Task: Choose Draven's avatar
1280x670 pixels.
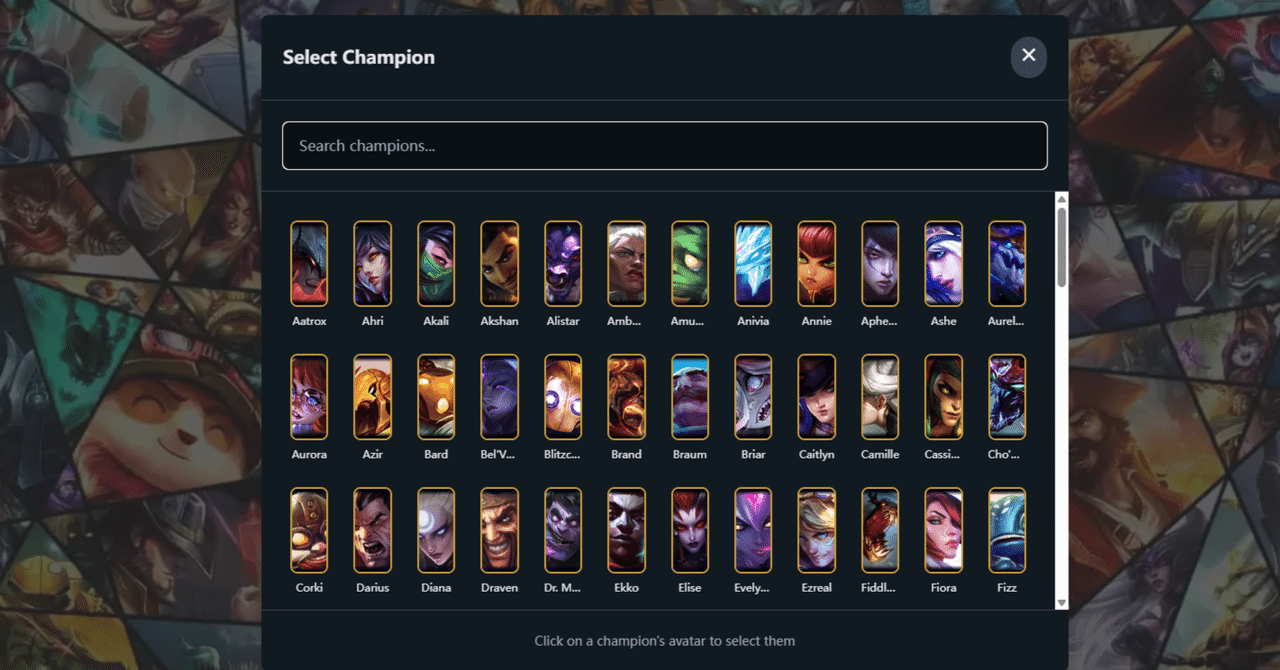Action: [499, 530]
